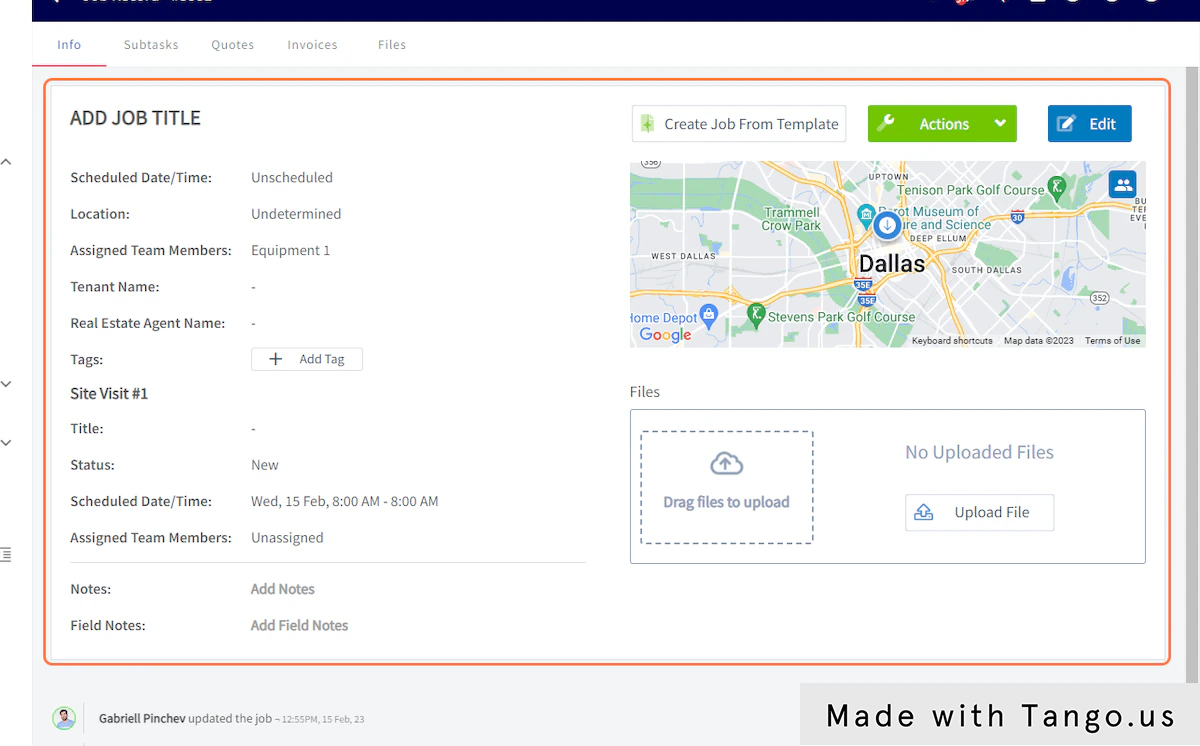Click the blue job location pin on map
1200x746 pixels.
click(887, 226)
